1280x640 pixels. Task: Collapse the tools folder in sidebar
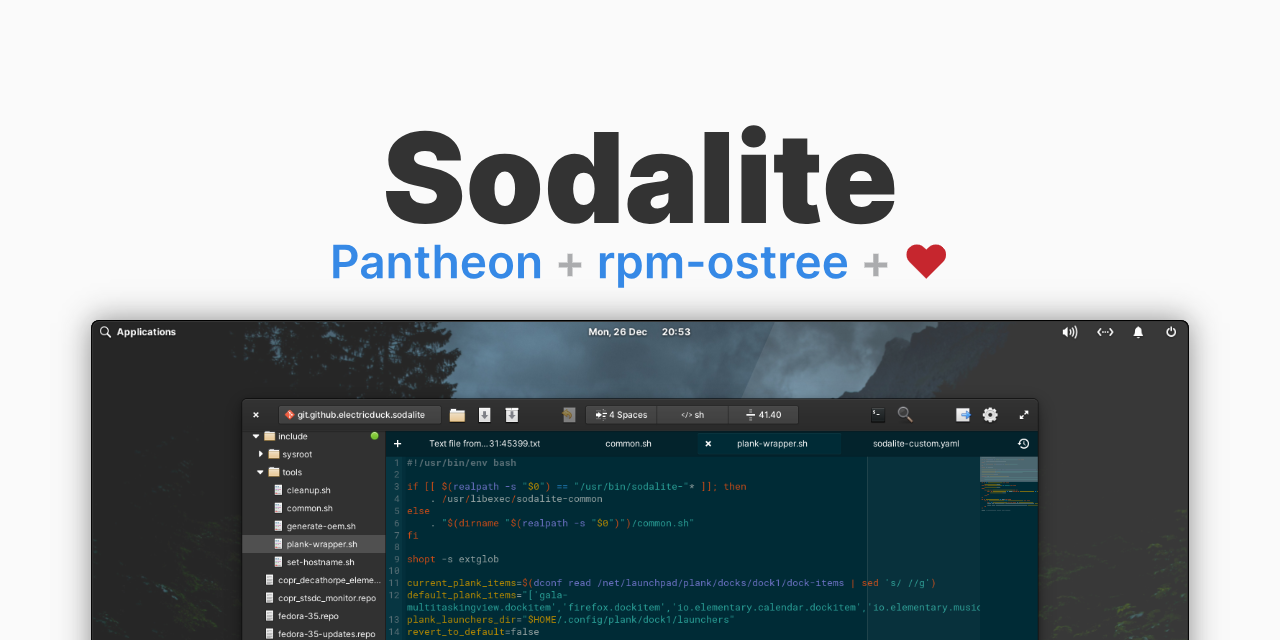260,471
